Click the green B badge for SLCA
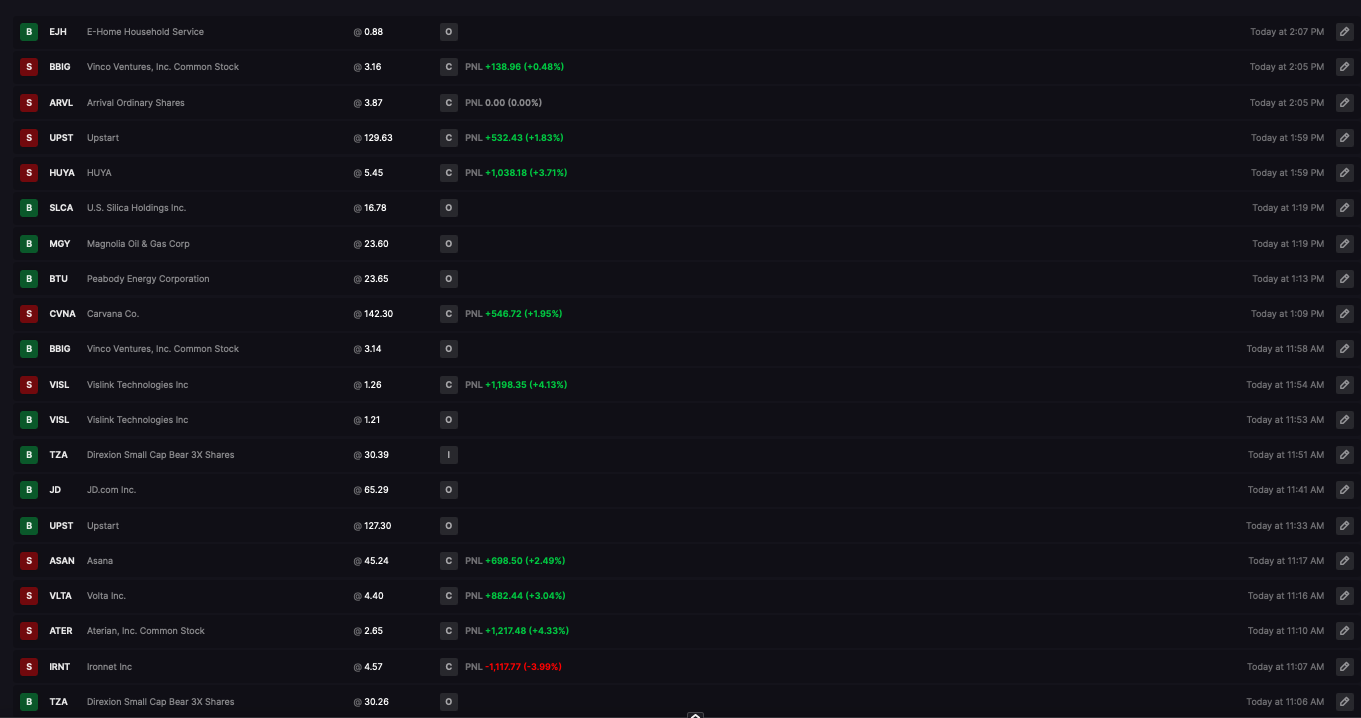The image size is (1361, 718). pyautogui.click(x=29, y=208)
